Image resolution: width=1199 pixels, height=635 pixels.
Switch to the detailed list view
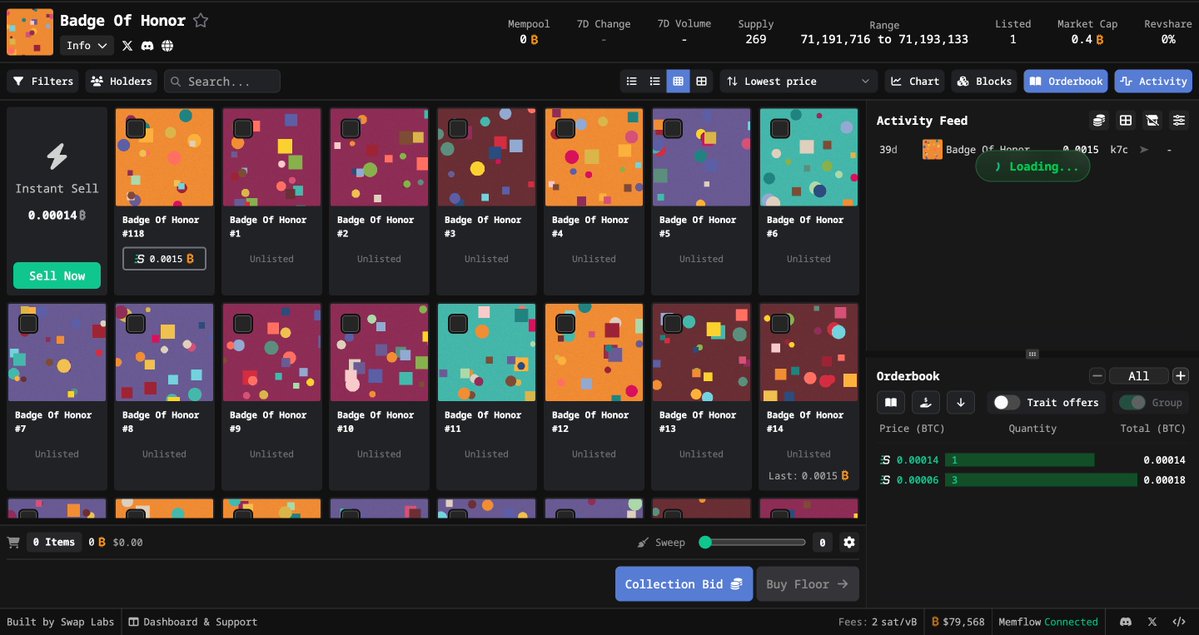[655, 81]
